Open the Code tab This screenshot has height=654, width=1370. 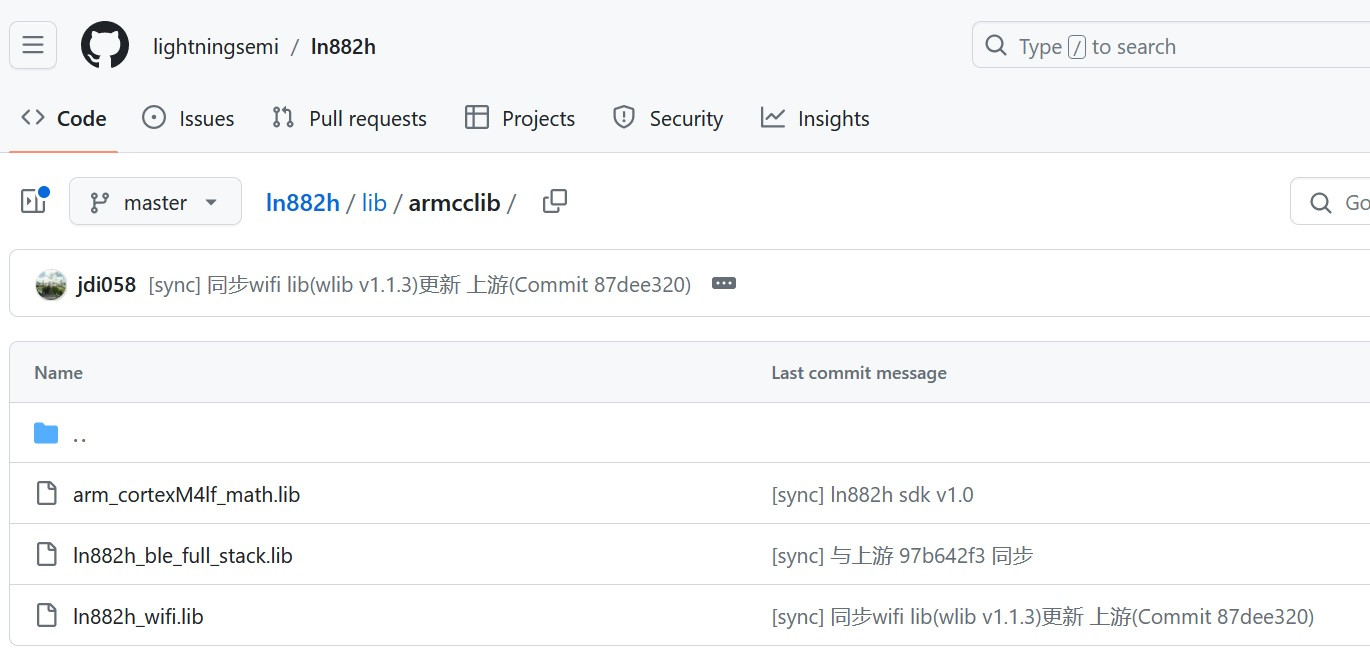[64, 118]
